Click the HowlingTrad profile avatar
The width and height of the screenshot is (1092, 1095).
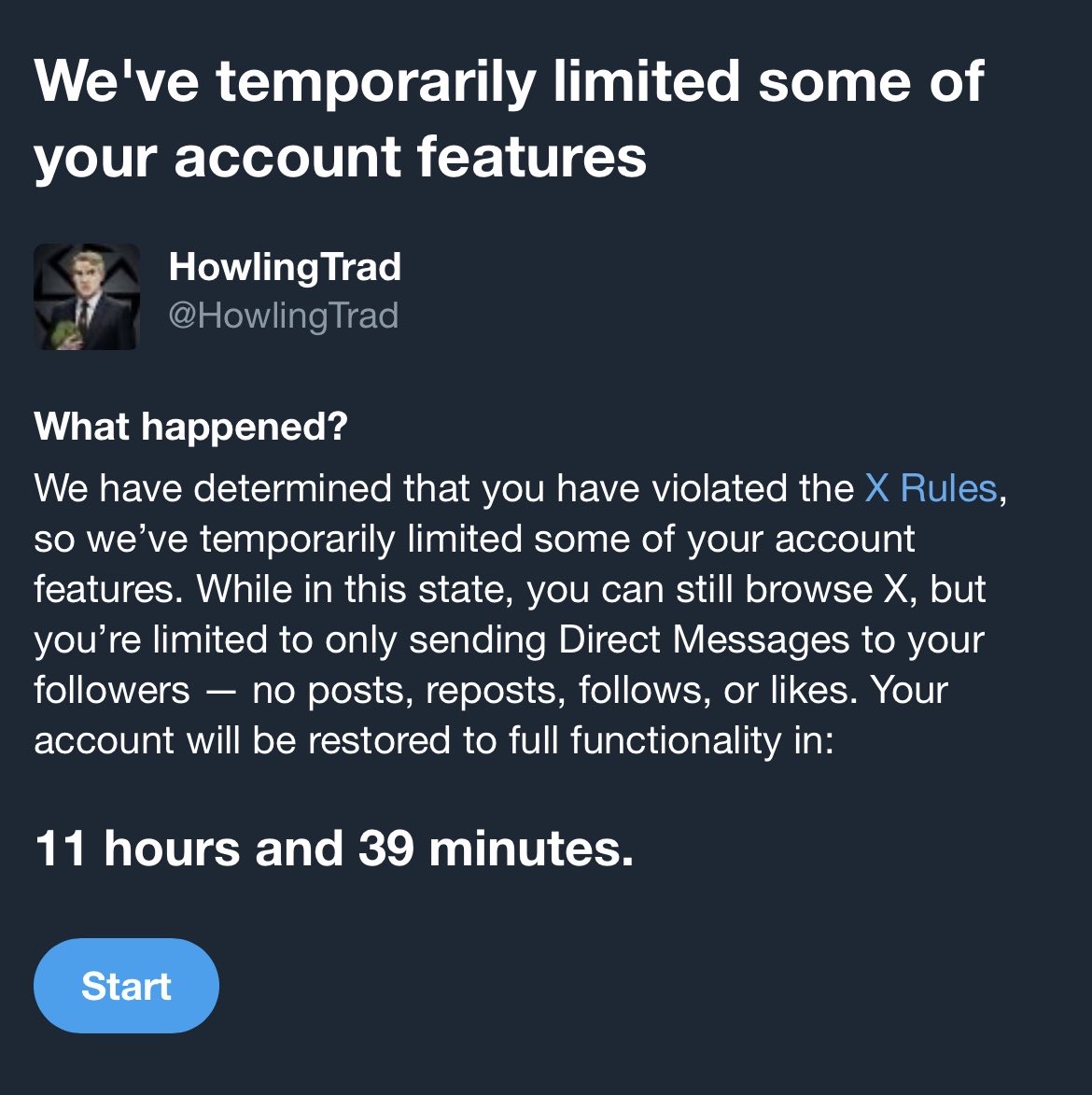click(87, 296)
